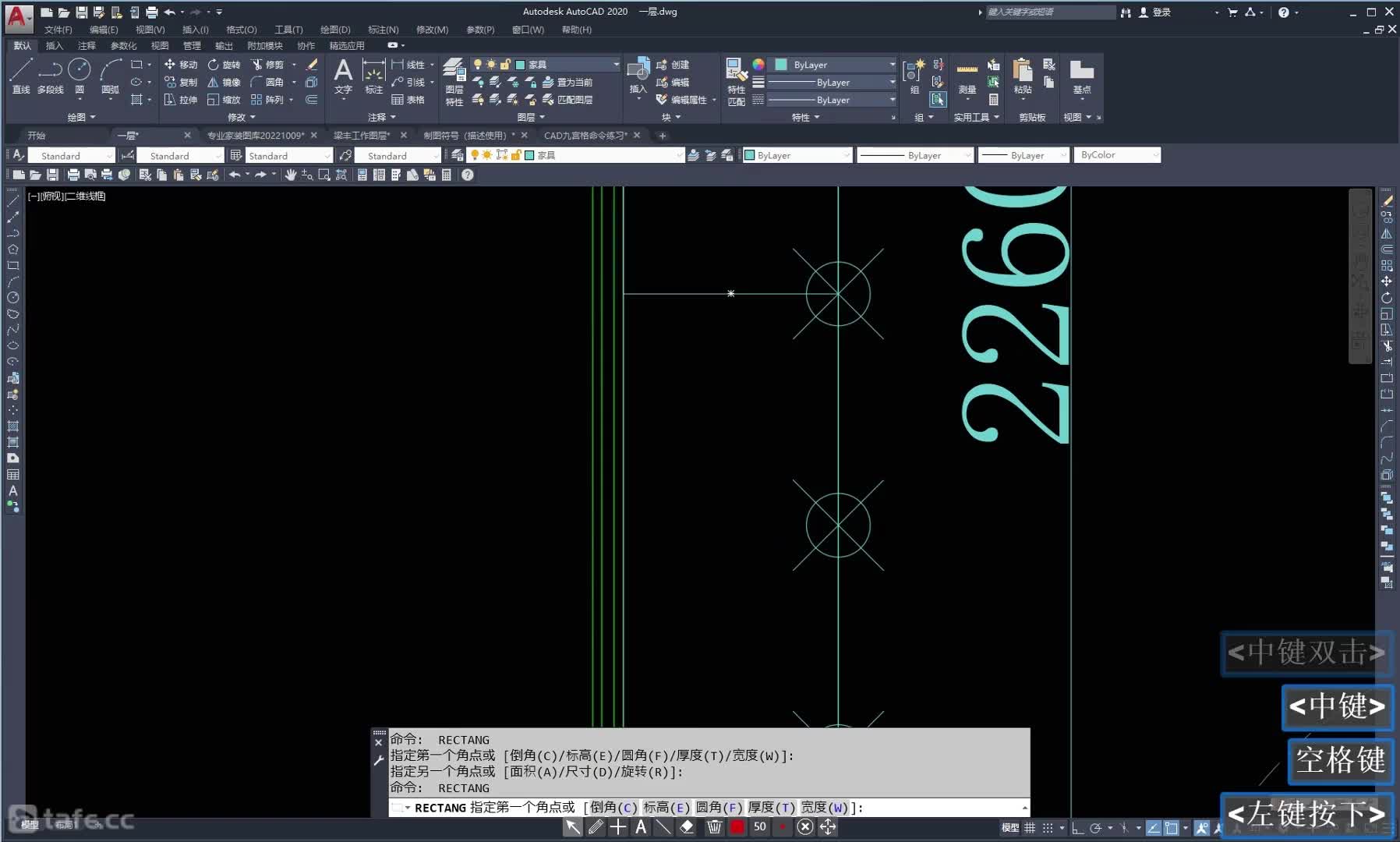
Task: Click the Copy (复制) tool
Action: [x=180, y=82]
